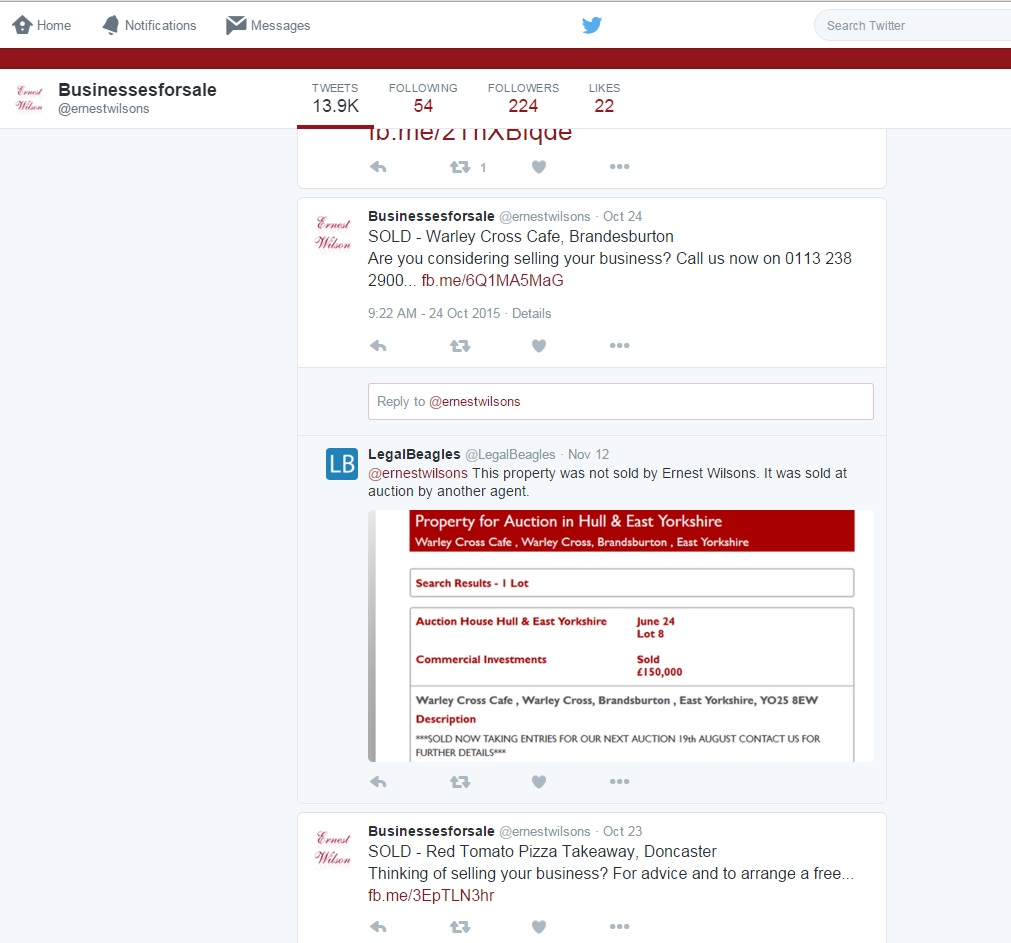The height and width of the screenshot is (943, 1011).
Task: Open more options on LegalBeagles tweet
Action: [x=620, y=781]
